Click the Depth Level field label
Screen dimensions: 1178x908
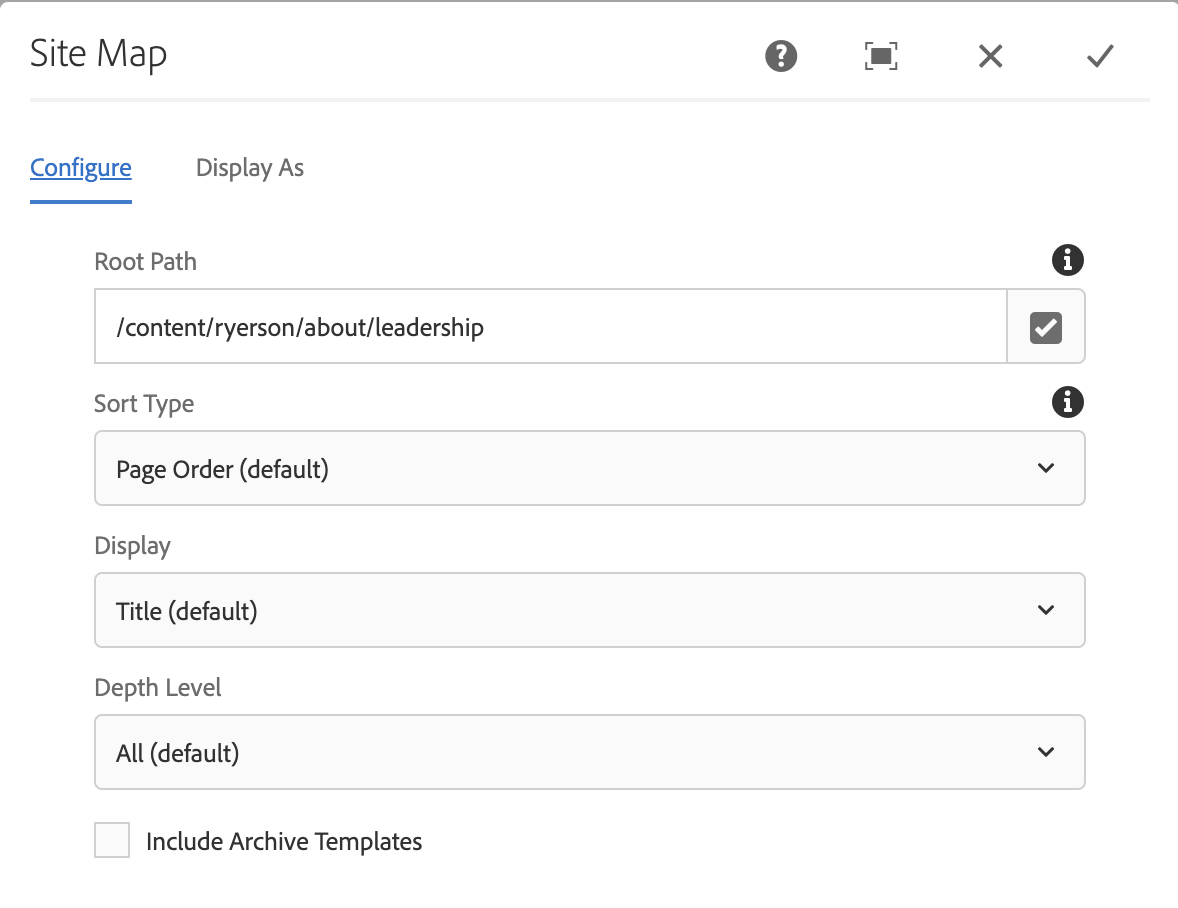158,688
